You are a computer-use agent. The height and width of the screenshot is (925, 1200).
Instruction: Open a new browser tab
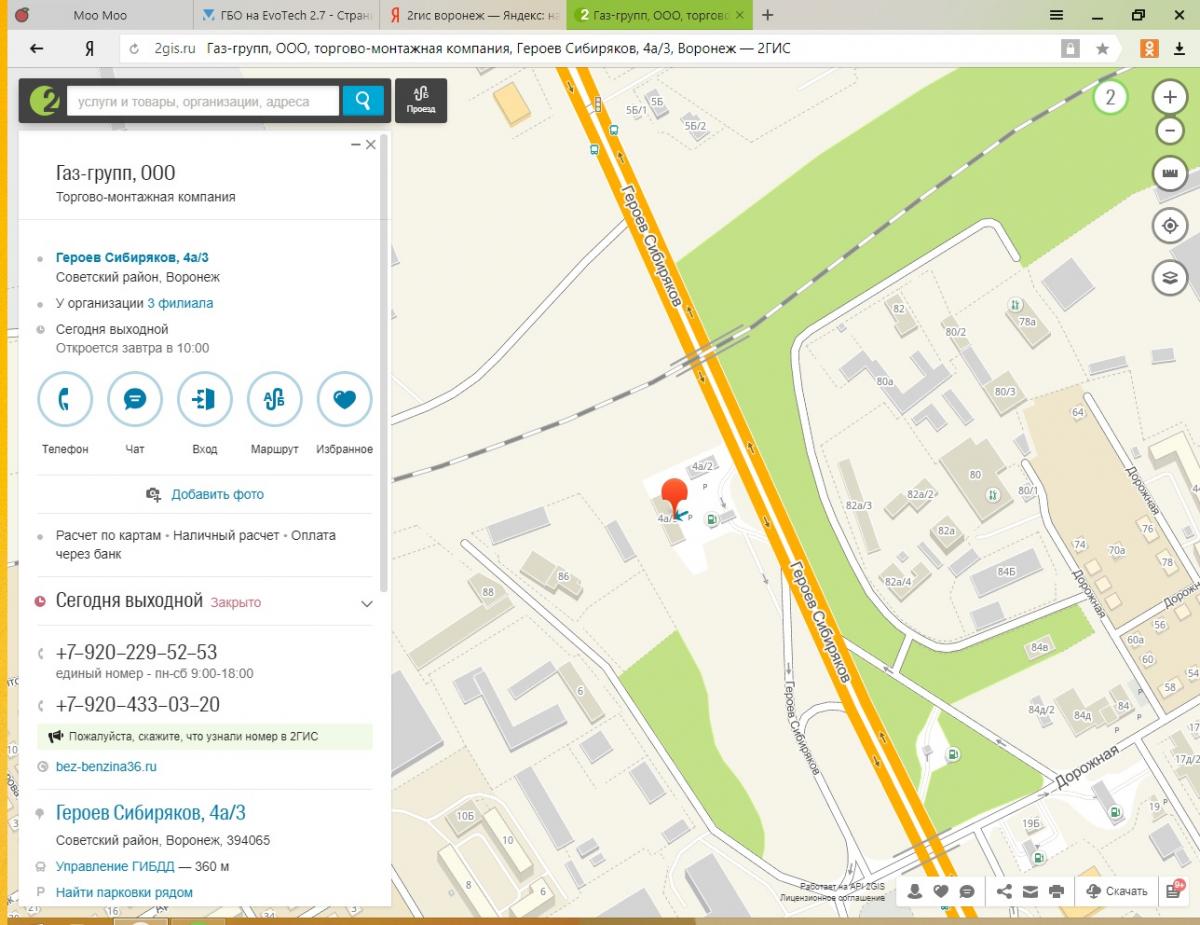pos(768,15)
